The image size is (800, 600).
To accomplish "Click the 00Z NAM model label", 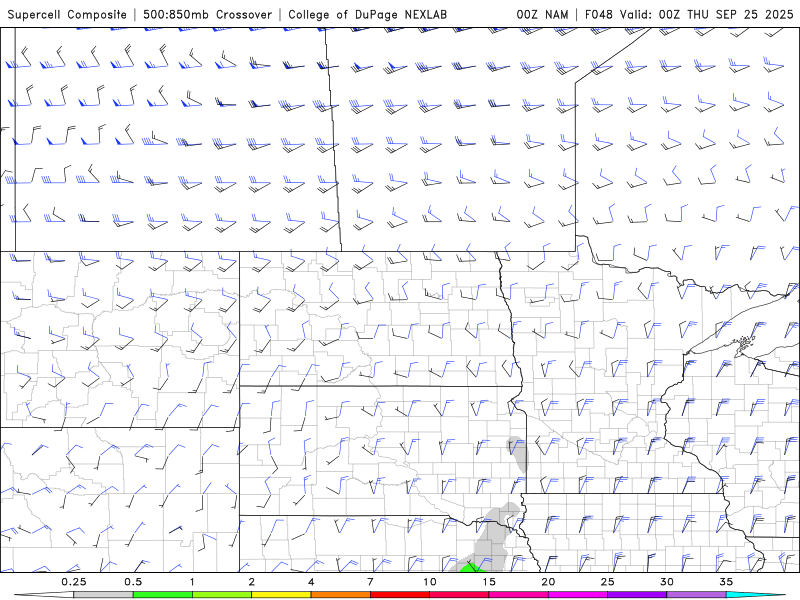I will coord(542,14).
